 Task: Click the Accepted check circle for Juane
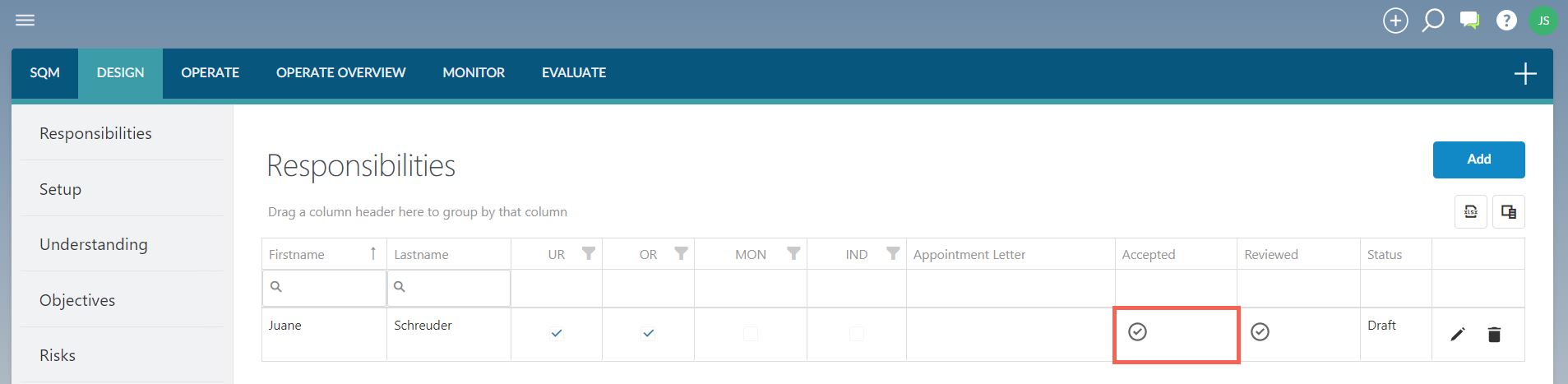pos(1137,331)
